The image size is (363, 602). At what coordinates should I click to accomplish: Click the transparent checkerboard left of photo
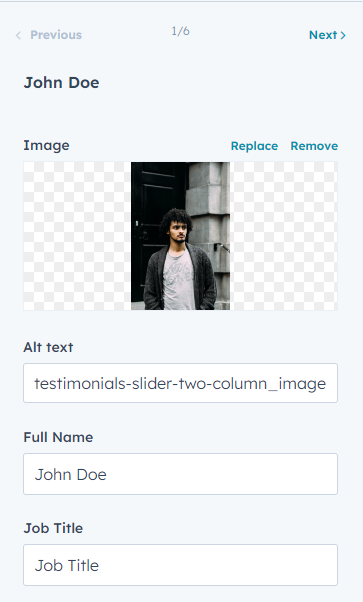tap(77, 236)
